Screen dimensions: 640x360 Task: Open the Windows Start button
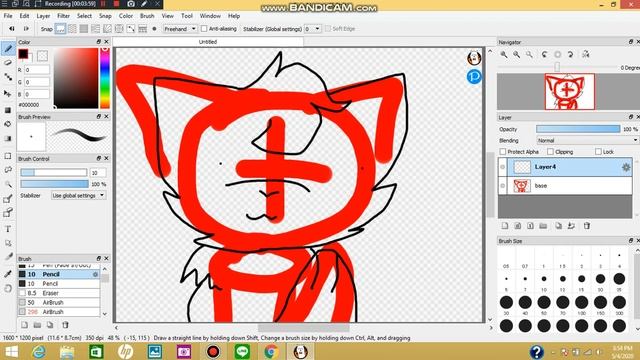click(x=11, y=351)
